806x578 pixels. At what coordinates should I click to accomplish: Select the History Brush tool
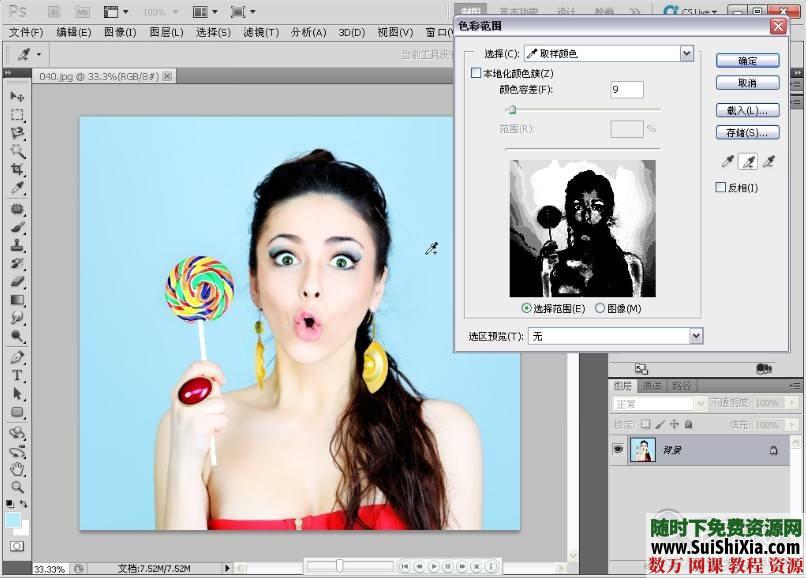[x=17, y=264]
